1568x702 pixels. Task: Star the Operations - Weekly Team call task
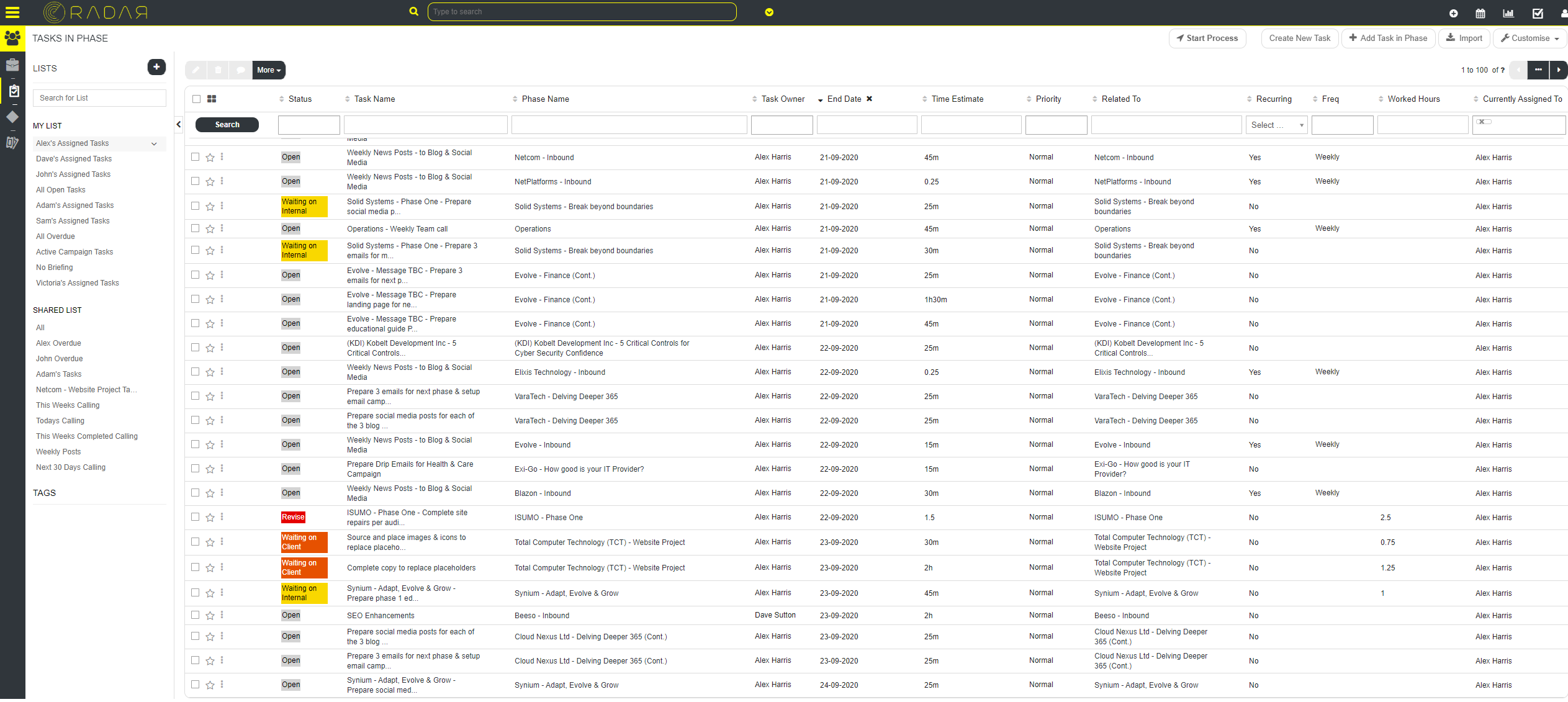(x=210, y=228)
